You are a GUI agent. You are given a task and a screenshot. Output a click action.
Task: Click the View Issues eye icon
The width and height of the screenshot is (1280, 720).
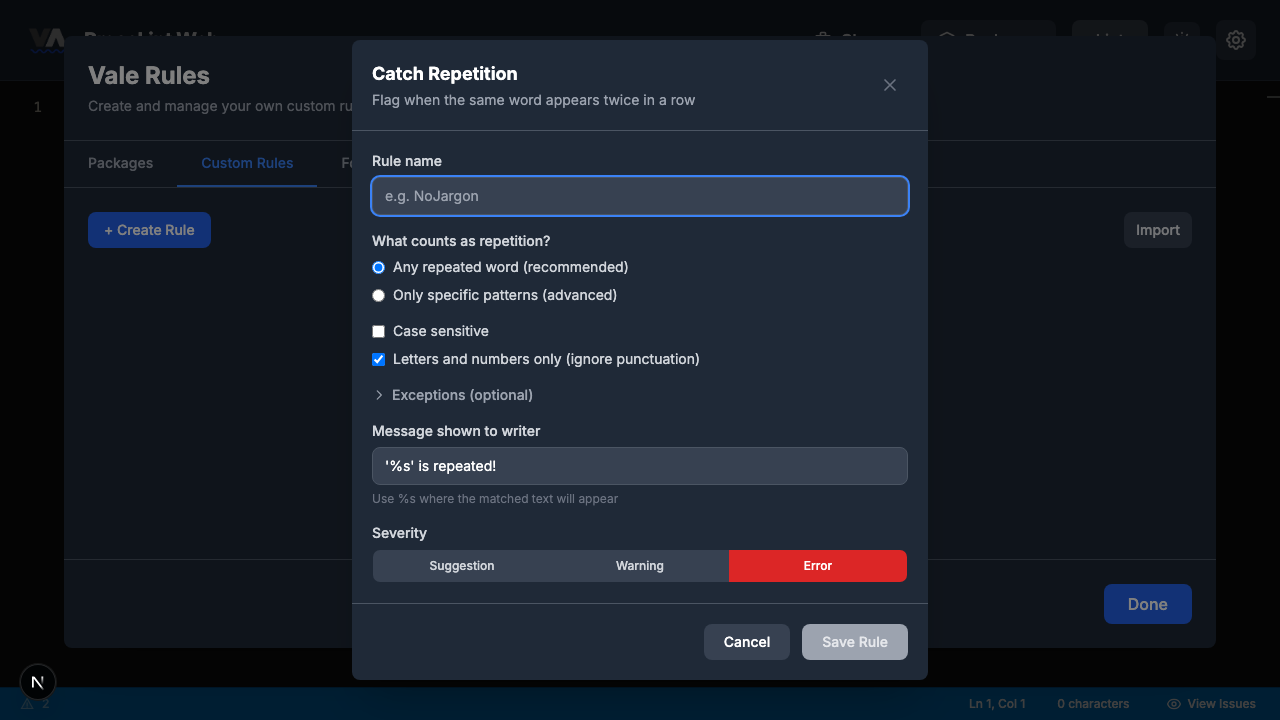click(x=1172, y=703)
